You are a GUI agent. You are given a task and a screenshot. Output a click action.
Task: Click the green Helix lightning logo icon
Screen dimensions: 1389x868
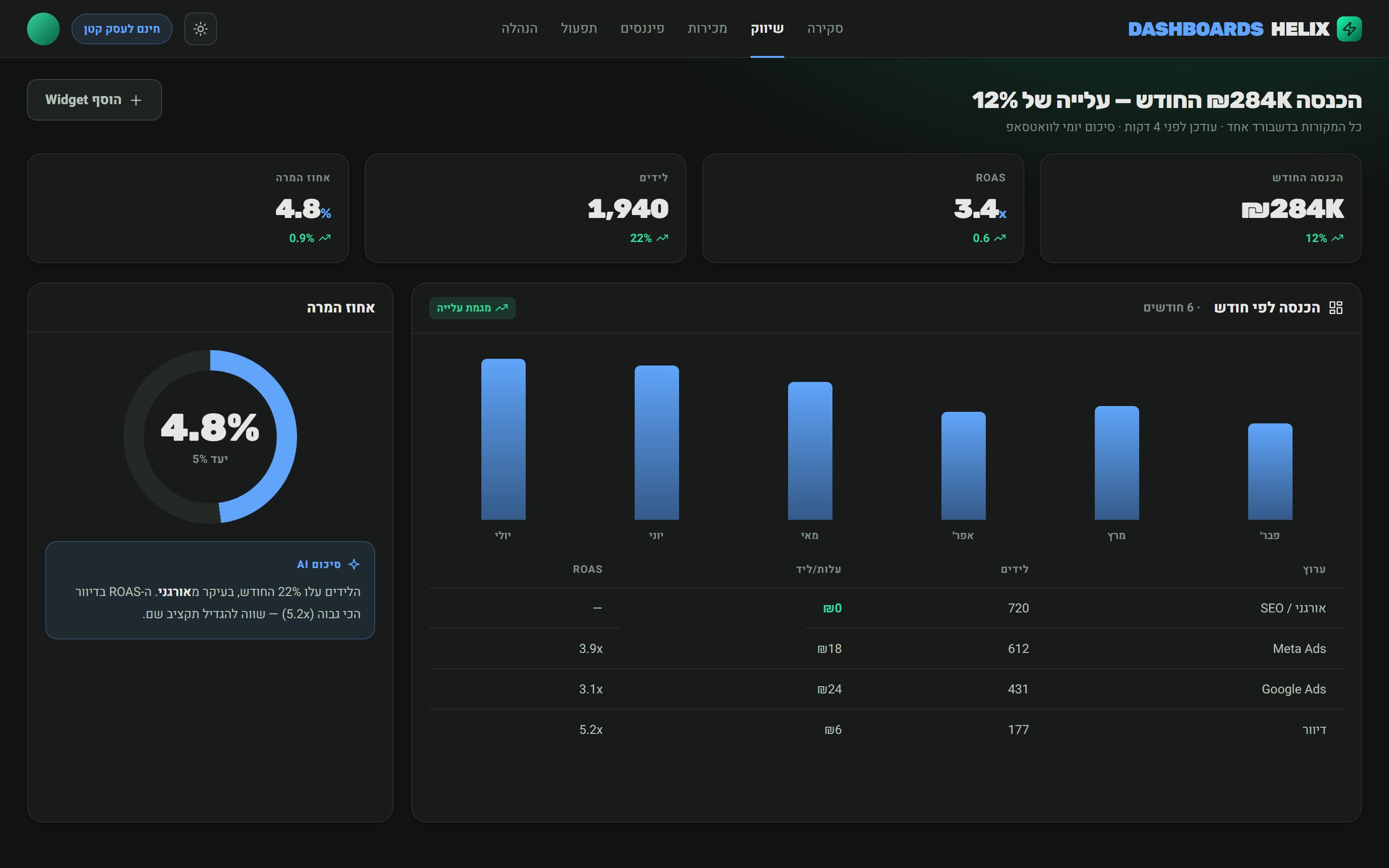[1349, 29]
